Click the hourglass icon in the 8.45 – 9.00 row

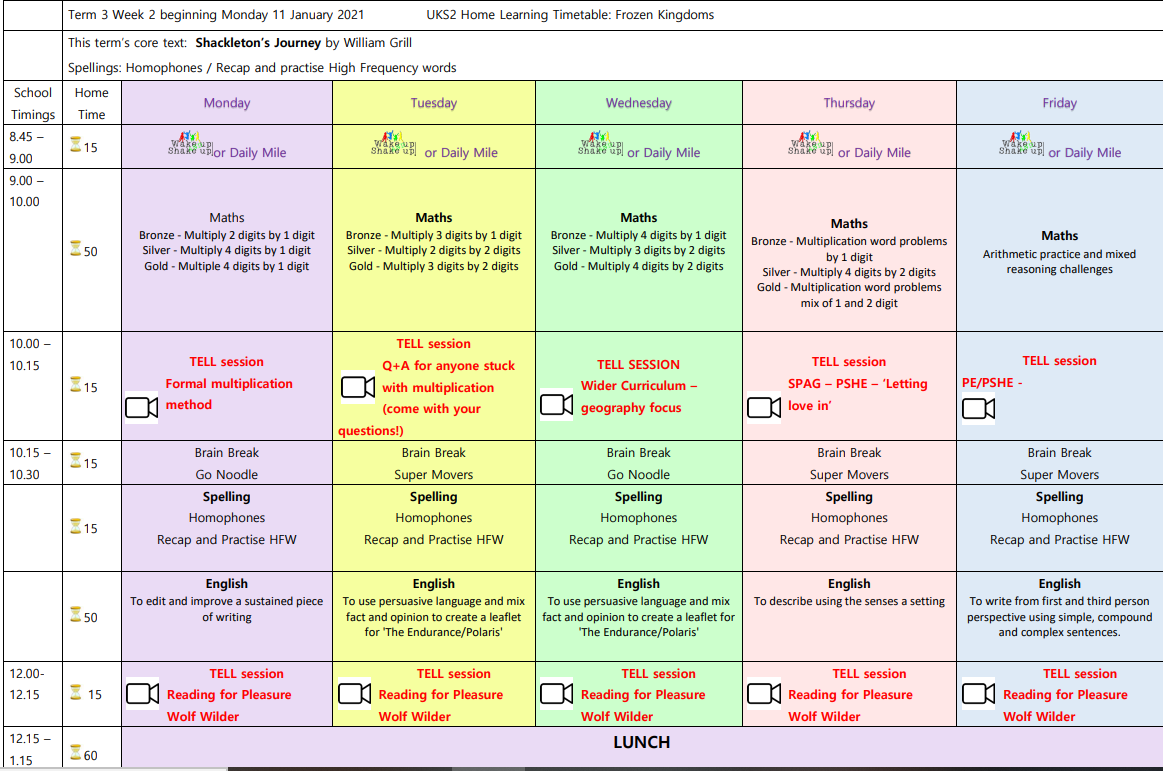tap(75, 145)
